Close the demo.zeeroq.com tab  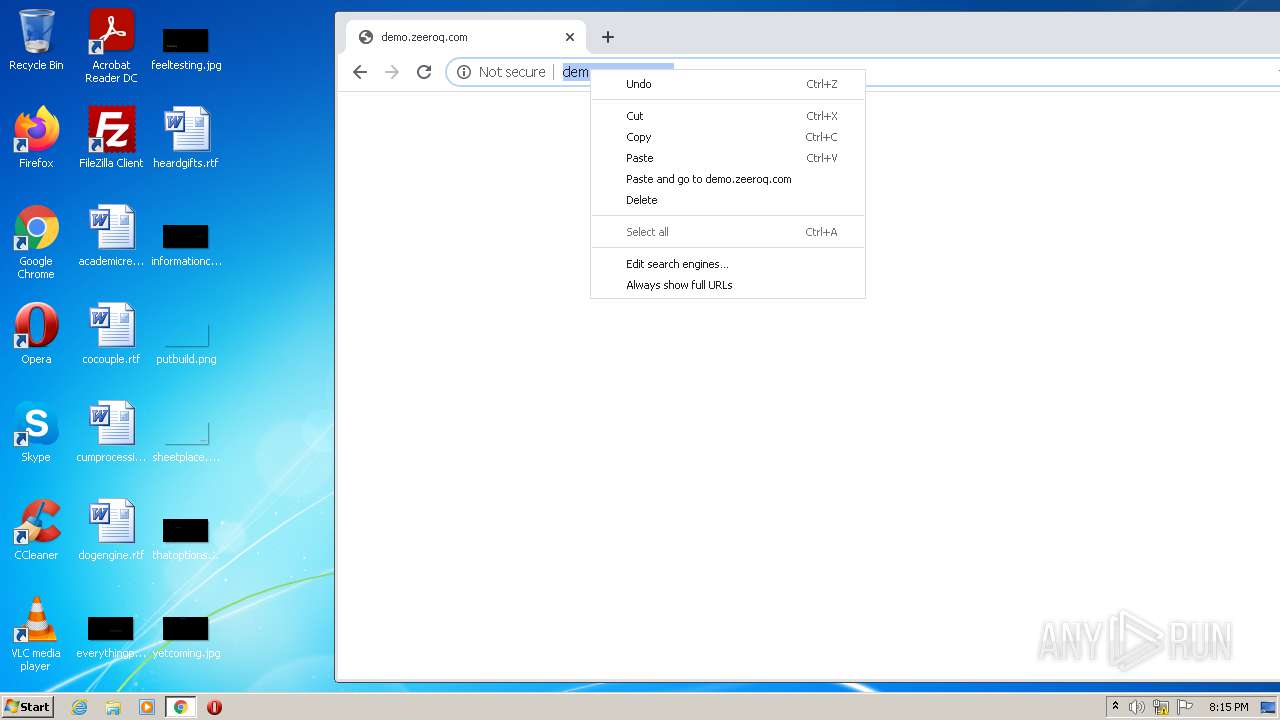570,37
